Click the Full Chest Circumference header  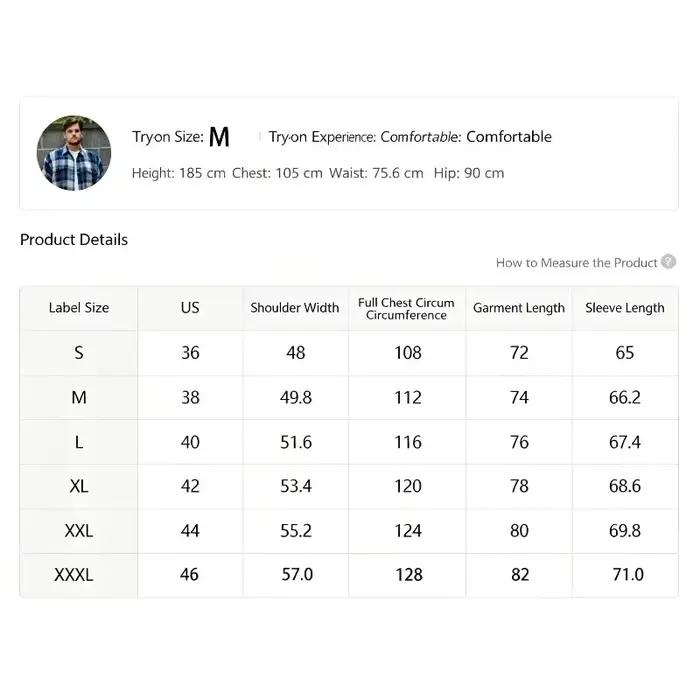click(x=406, y=309)
